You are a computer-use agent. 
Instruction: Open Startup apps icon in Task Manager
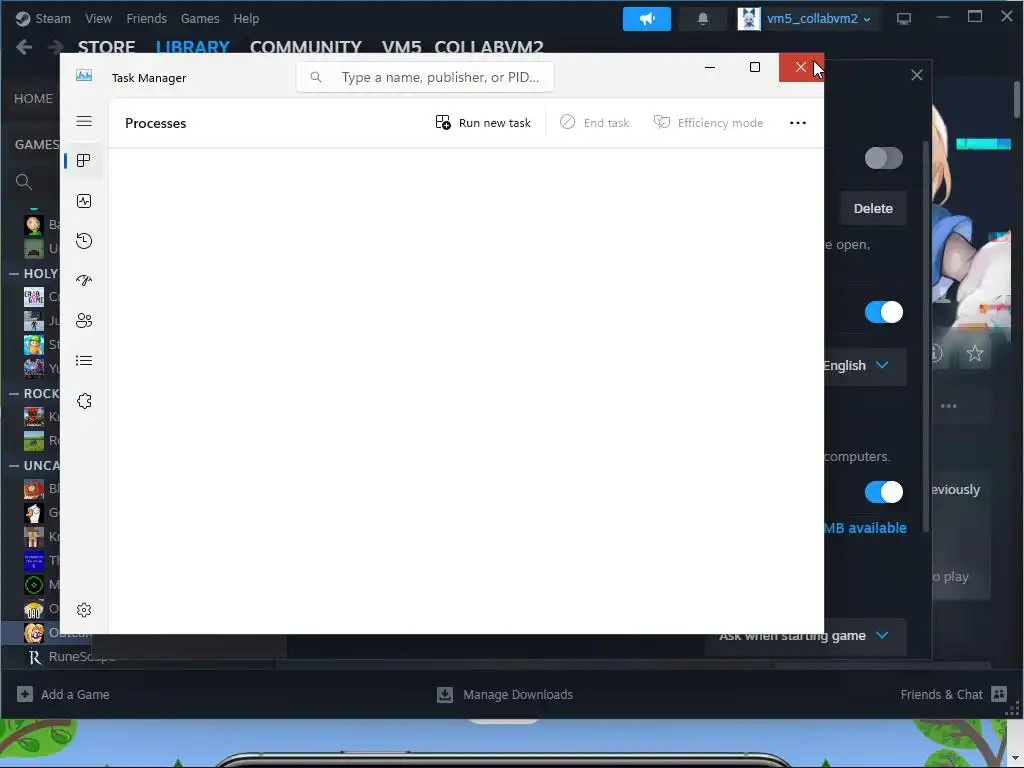coord(84,281)
